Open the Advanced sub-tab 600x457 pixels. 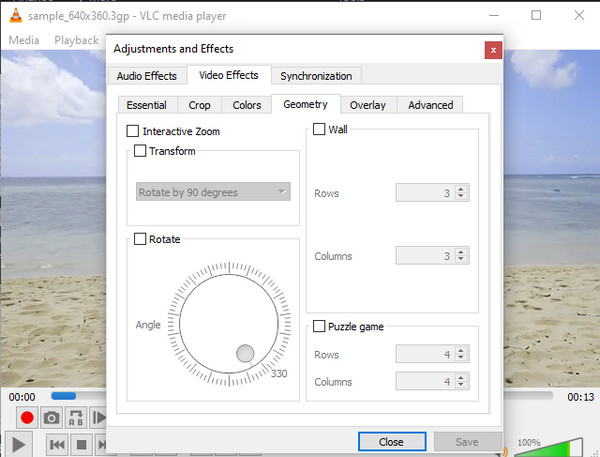(430, 105)
